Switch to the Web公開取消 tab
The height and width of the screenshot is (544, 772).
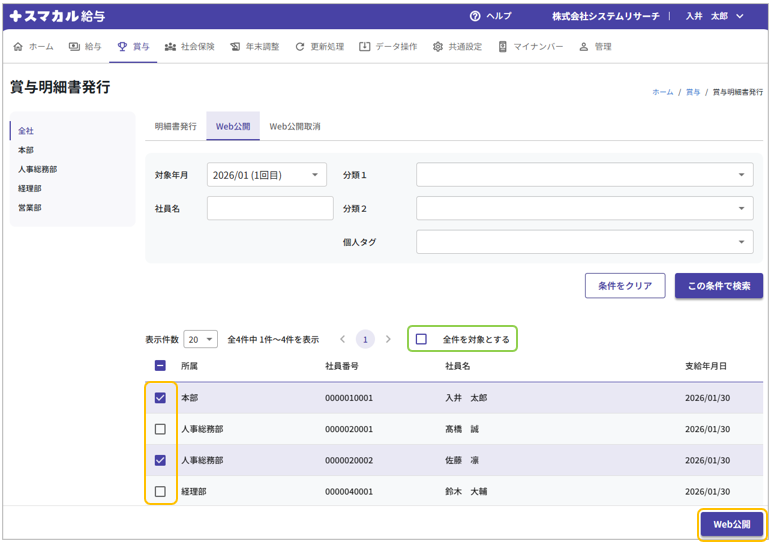point(295,127)
